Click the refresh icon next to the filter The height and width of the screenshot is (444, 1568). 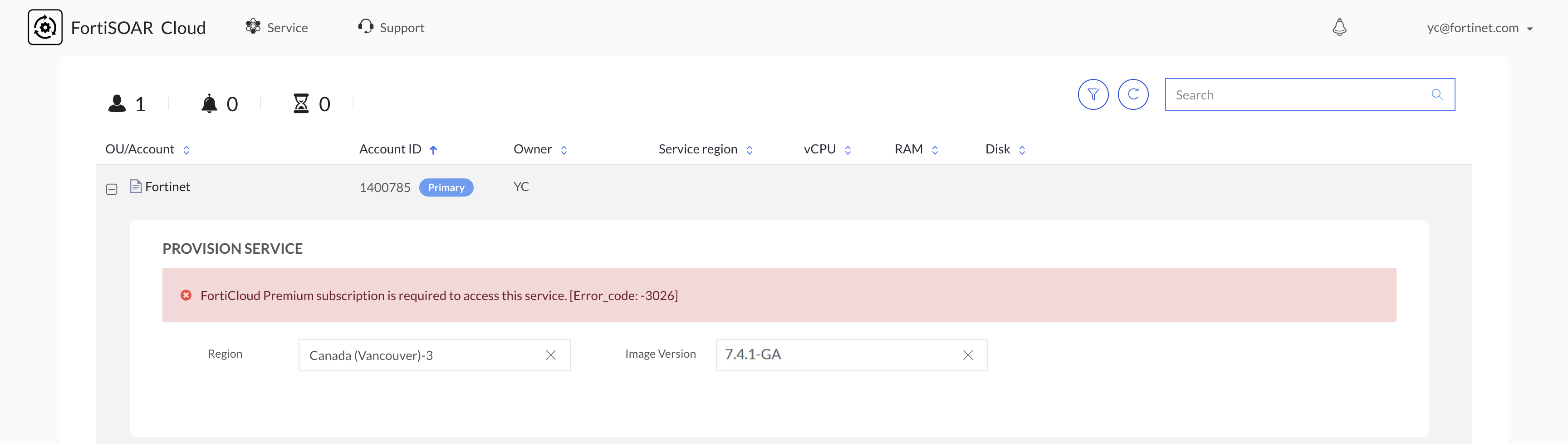coord(1133,94)
